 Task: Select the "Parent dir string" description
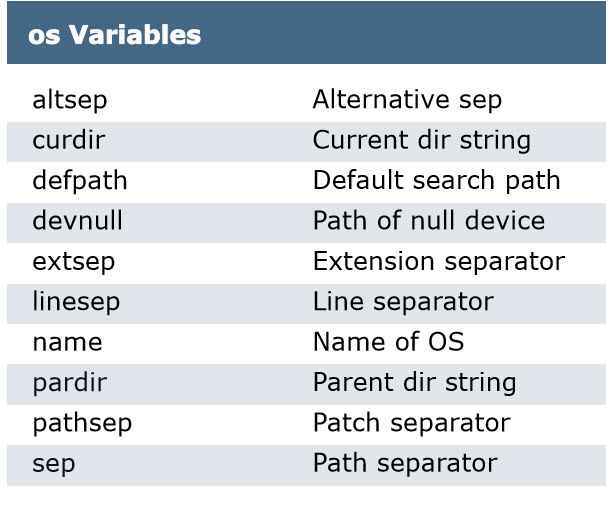[414, 383]
